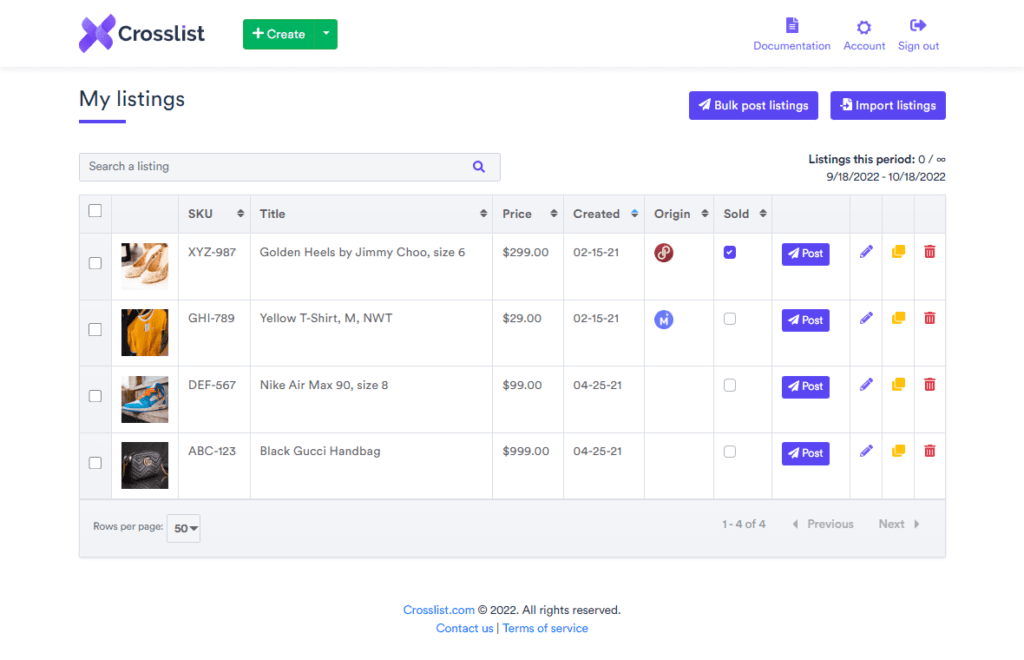
Task: Edit the Golden Heels listing with pencil icon
Action: [x=865, y=253]
